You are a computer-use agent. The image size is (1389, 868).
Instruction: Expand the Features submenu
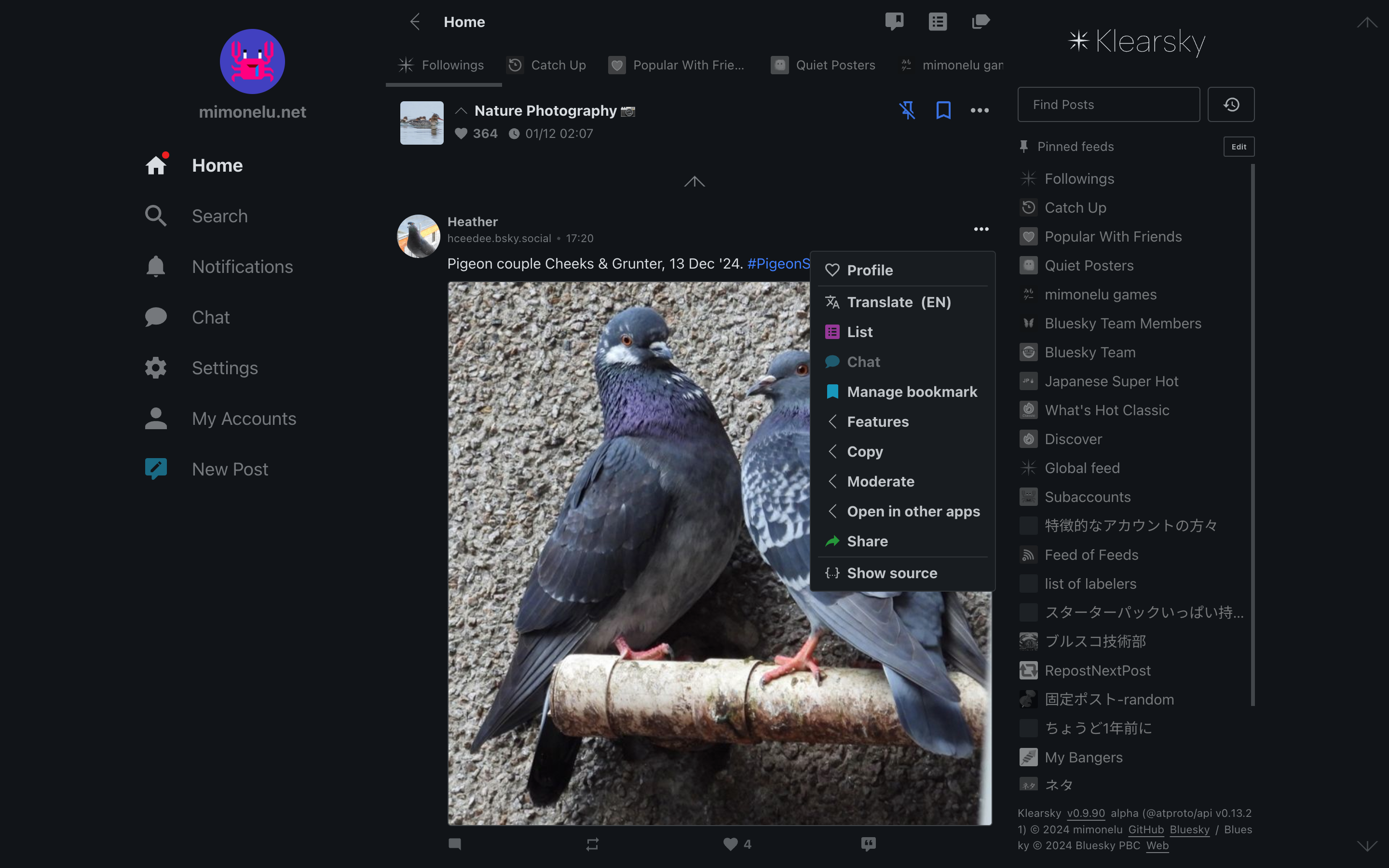click(877, 421)
